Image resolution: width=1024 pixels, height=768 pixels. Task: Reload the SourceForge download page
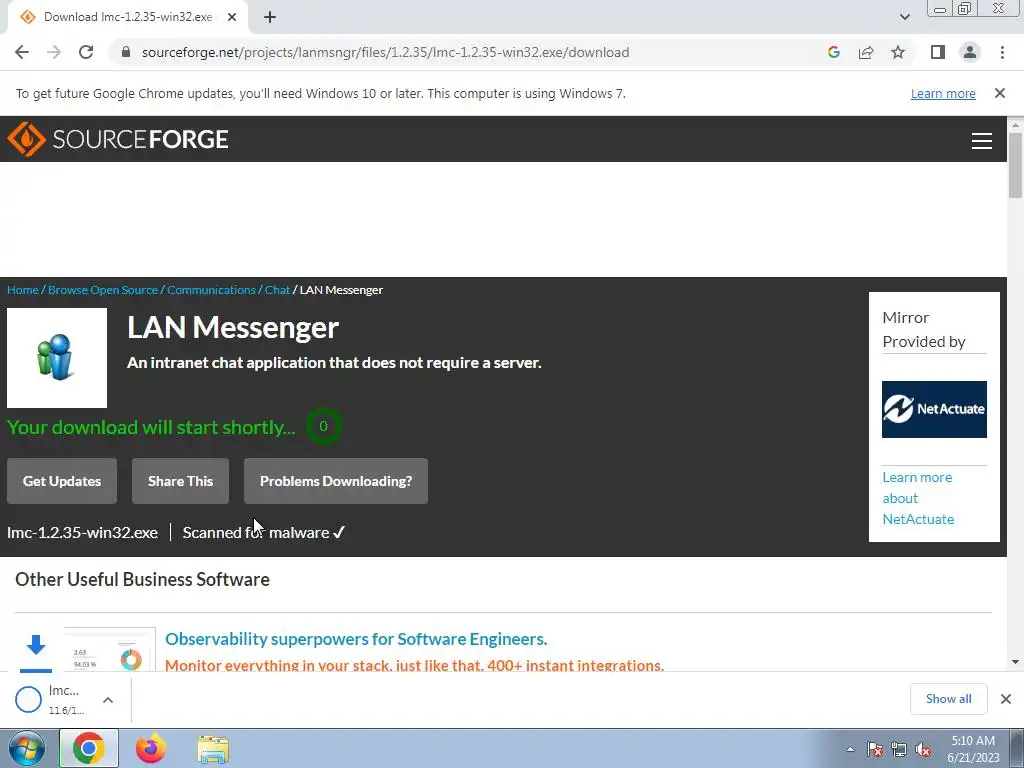[x=86, y=52]
